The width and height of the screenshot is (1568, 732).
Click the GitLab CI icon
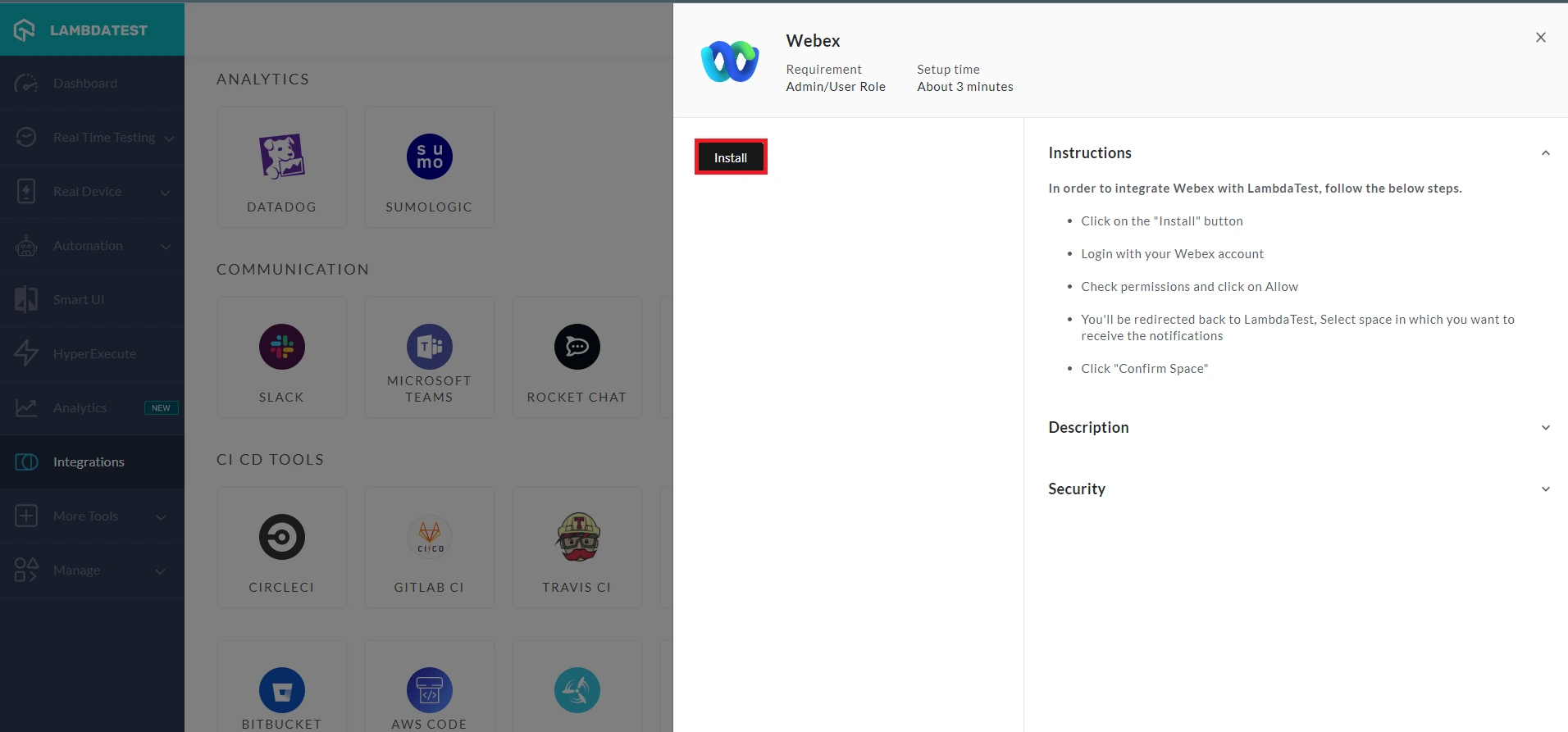(429, 537)
